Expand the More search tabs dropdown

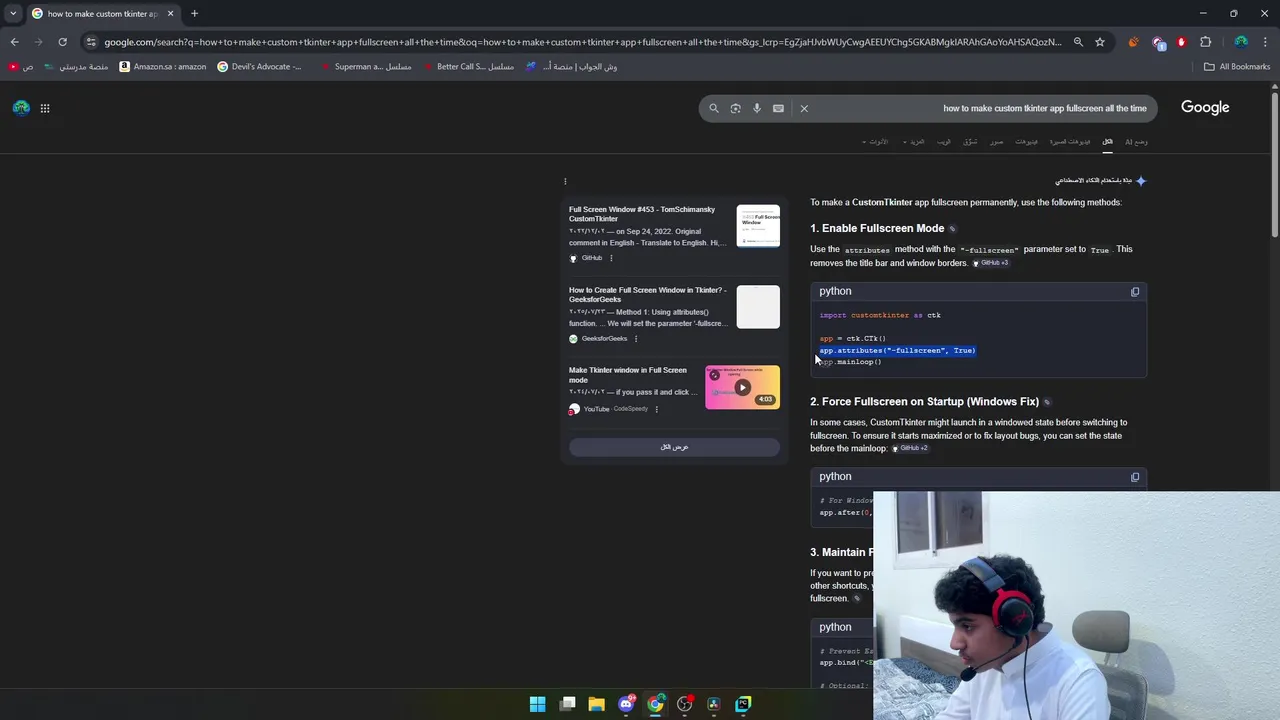[913, 142]
